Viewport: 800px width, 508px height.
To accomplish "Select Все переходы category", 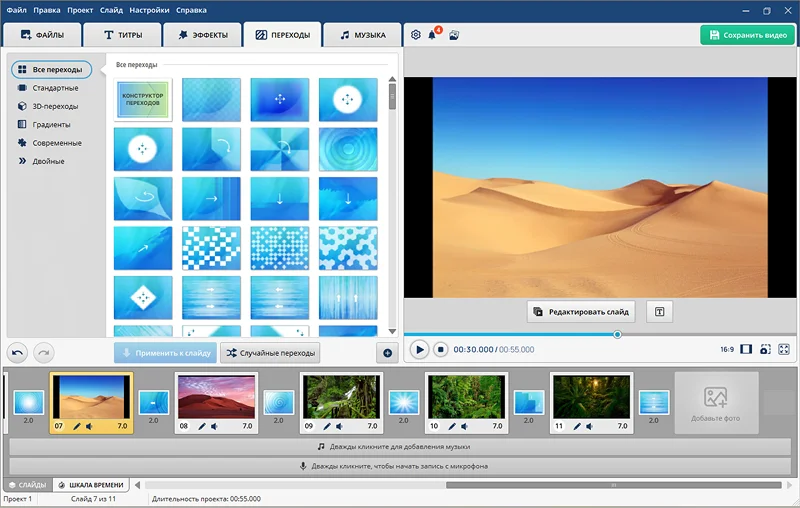I will coord(52,69).
